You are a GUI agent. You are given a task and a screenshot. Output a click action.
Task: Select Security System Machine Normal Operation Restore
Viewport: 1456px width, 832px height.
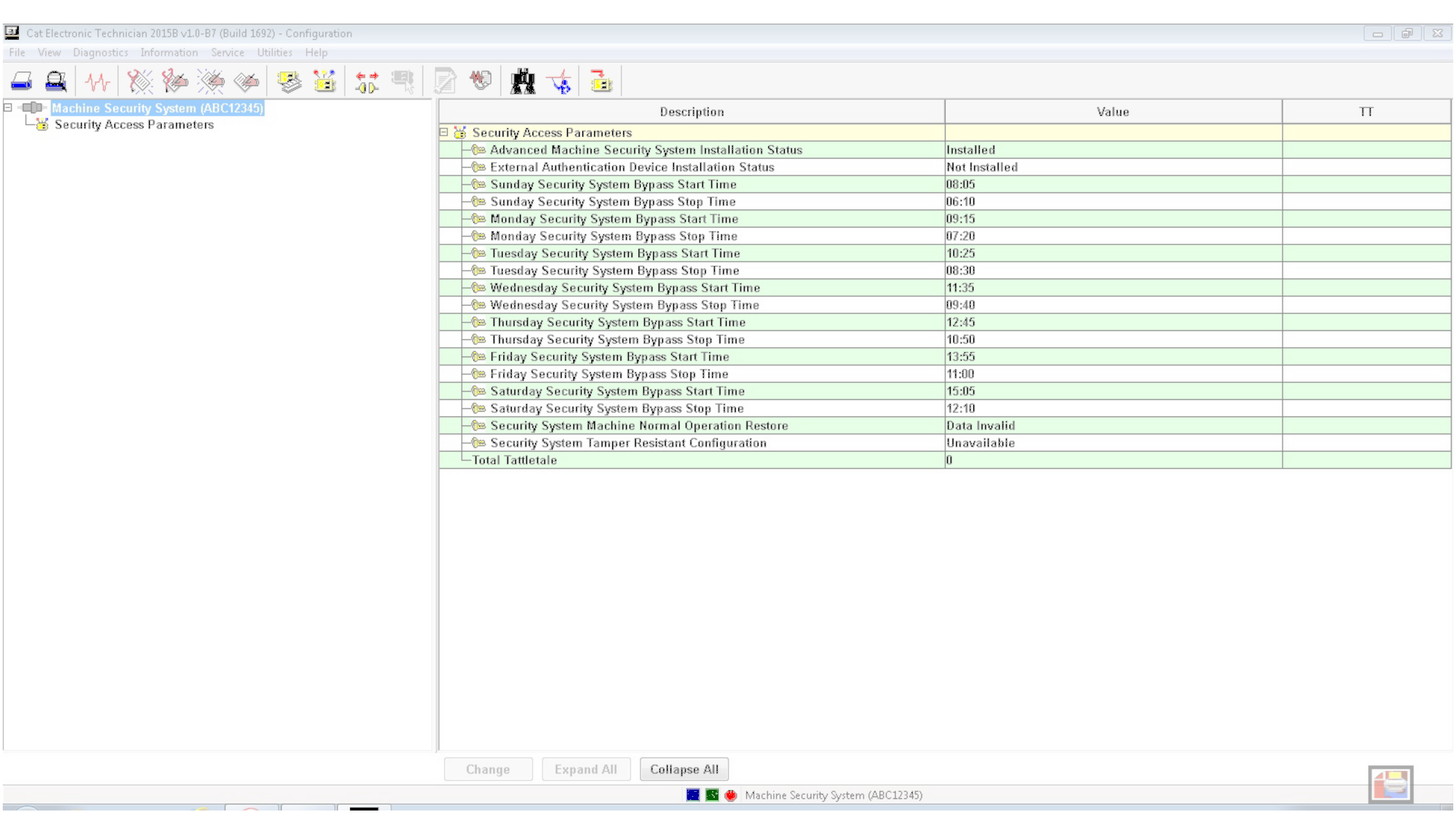(x=945, y=426)
